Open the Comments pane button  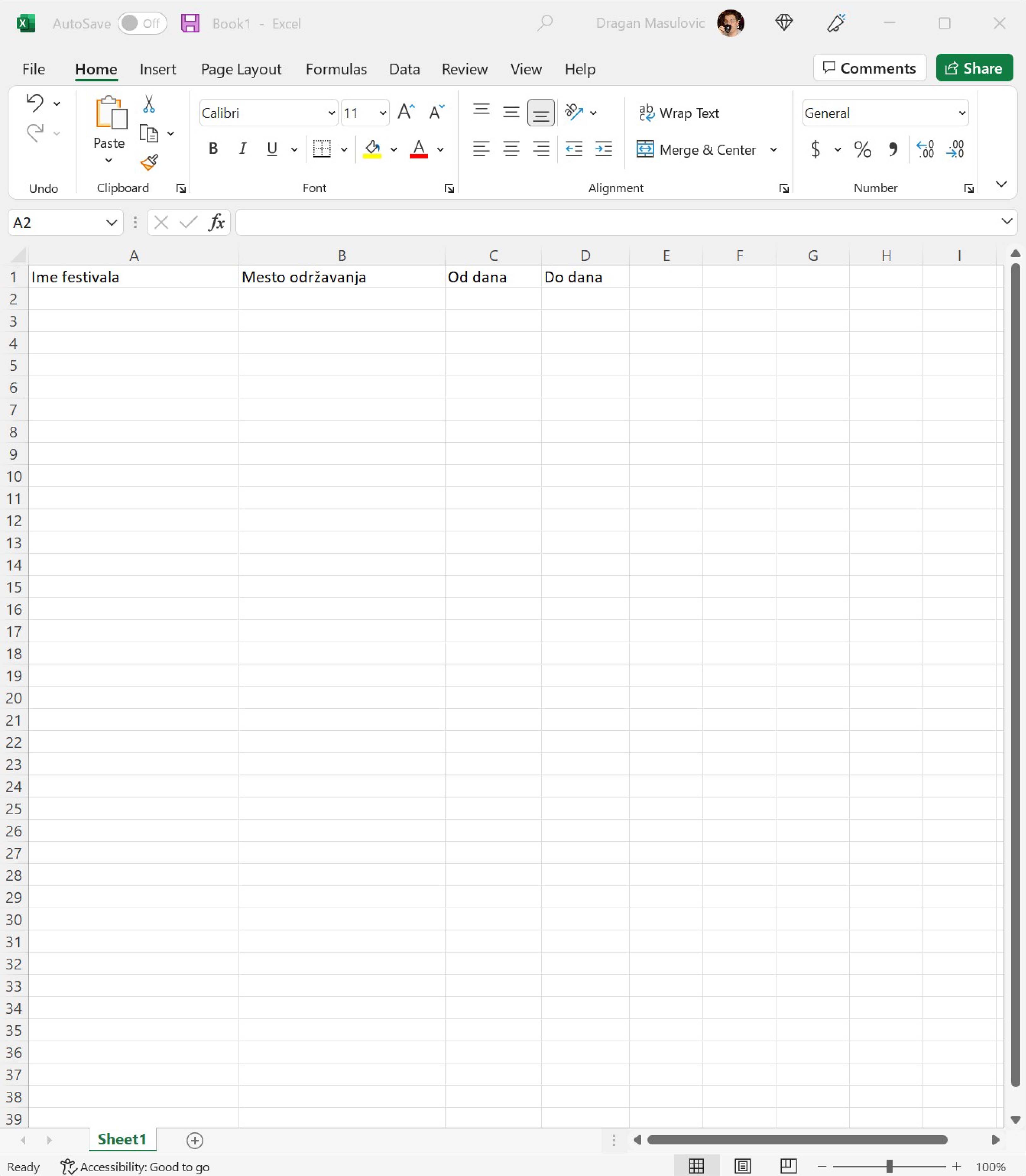pos(869,68)
